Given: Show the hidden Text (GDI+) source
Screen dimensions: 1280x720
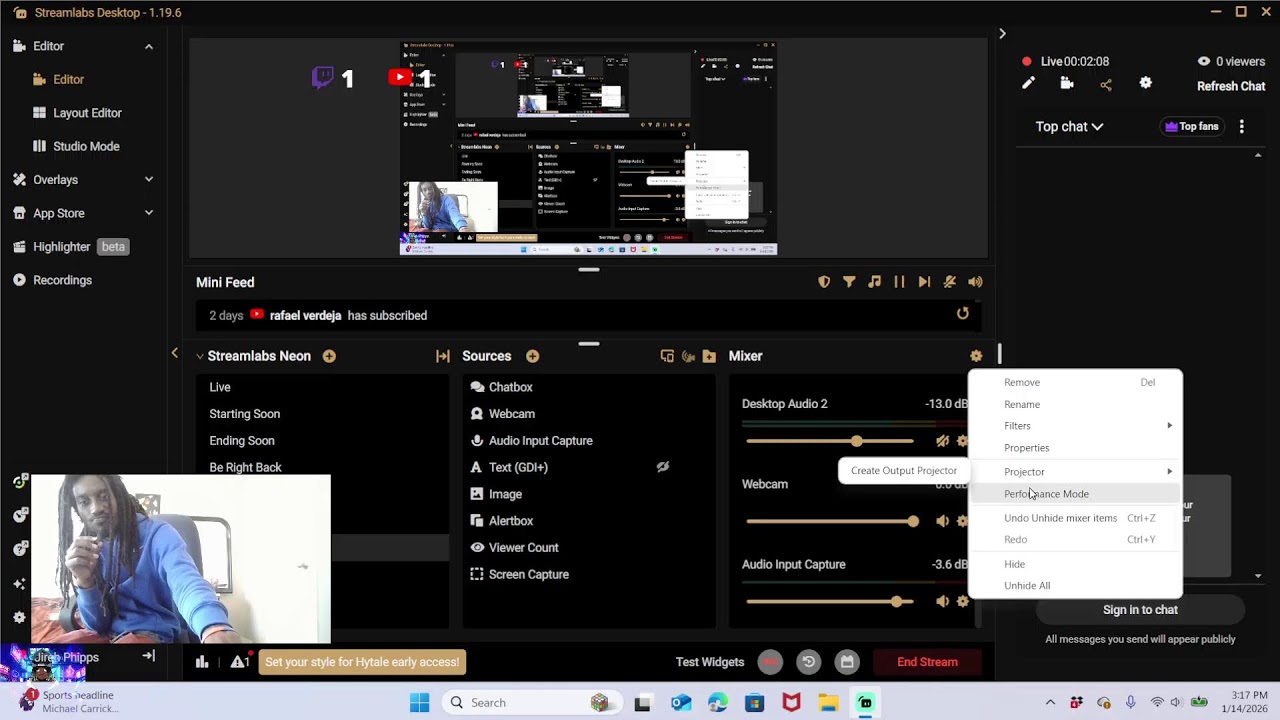Looking at the screenshot, I should tap(662, 467).
